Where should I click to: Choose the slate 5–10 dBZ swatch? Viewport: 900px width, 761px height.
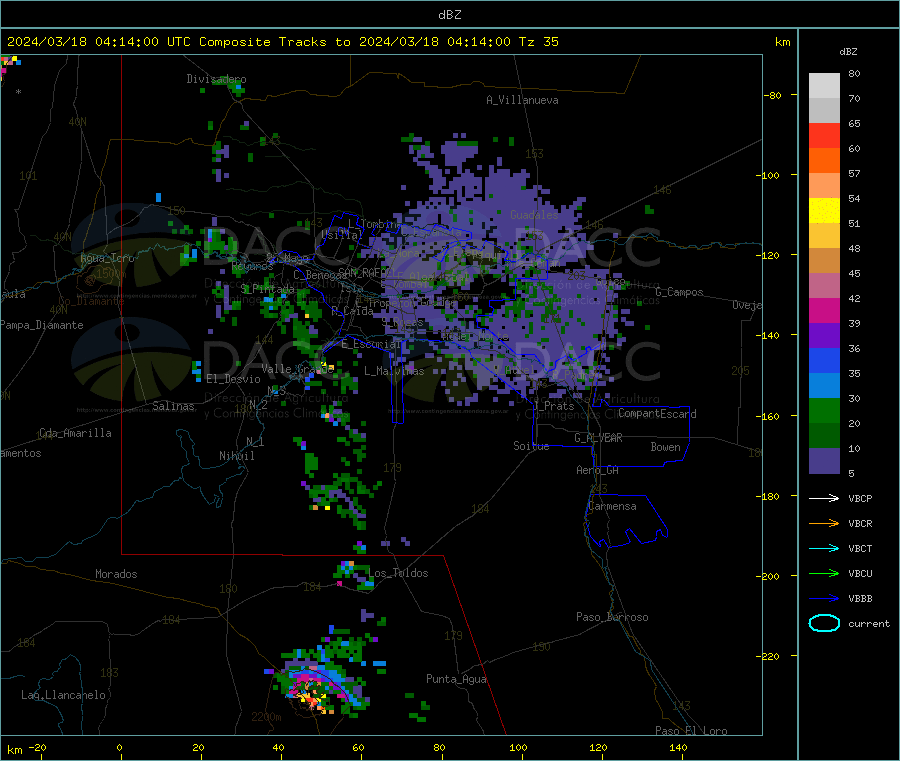(x=824, y=461)
